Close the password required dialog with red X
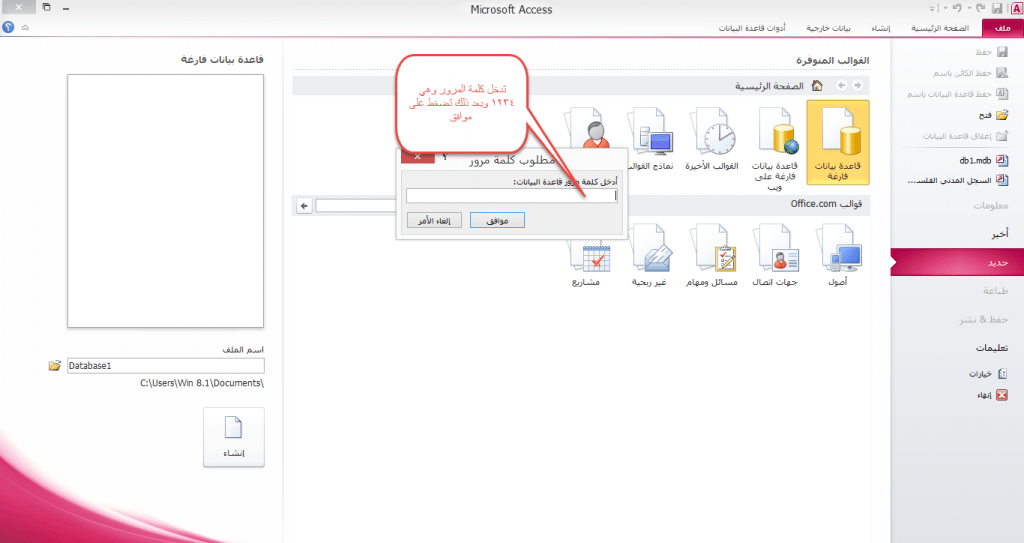The image size is (1024, 543). coord(417,156)
